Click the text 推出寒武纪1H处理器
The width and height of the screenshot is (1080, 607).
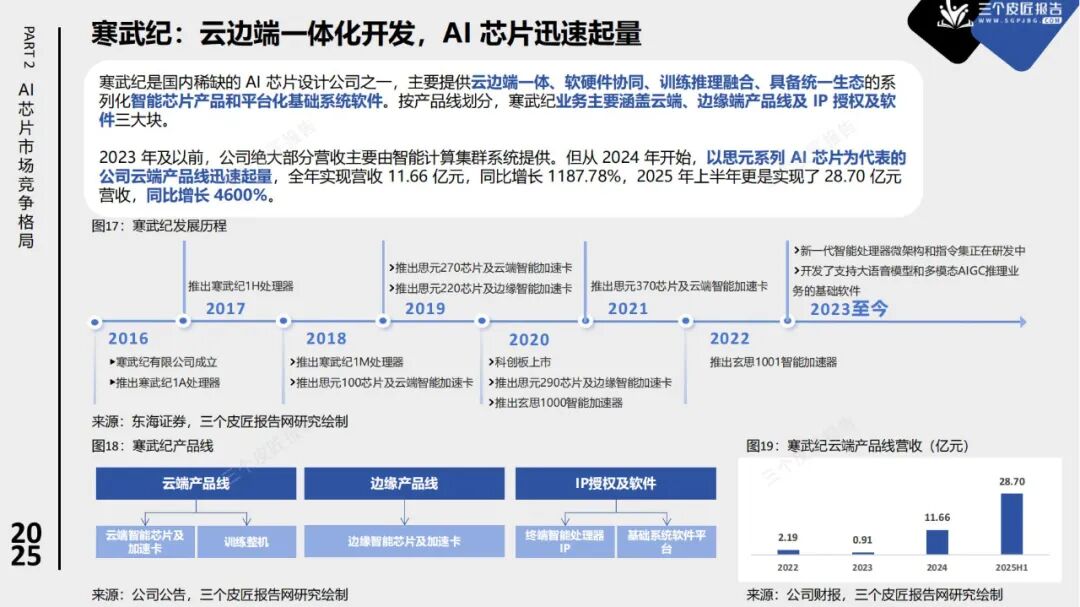click(240, 286)
